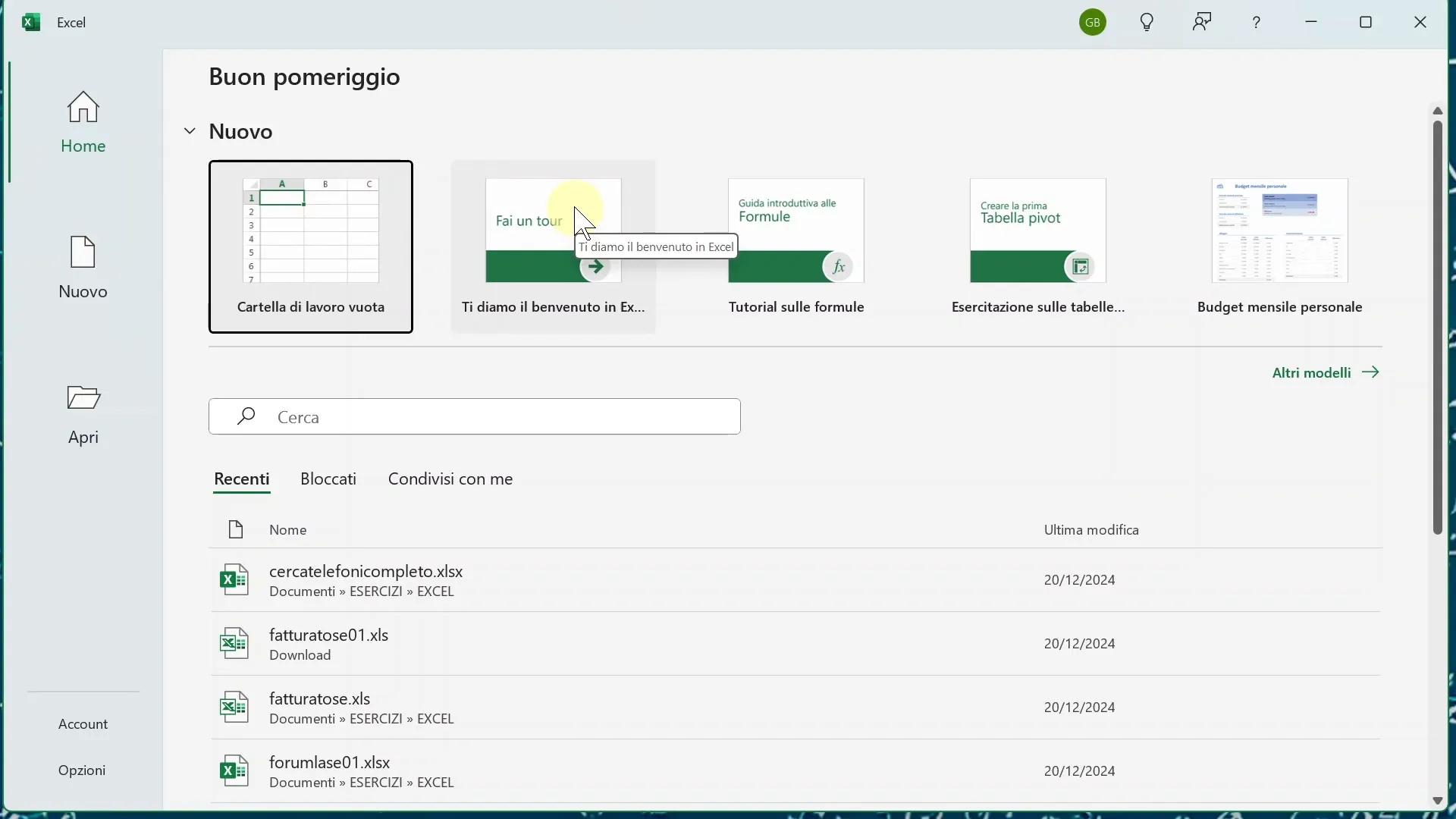Open Account settings in the sidebar
1456x819 pixels.
click(x=83, y=725)
